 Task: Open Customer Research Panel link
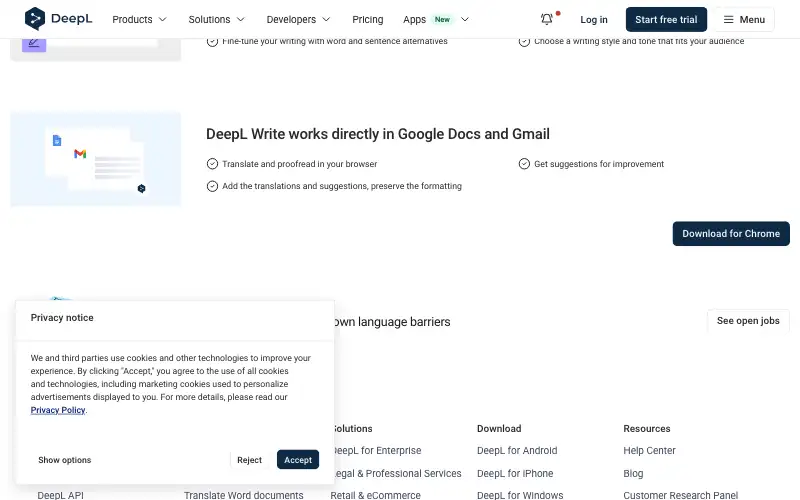tap(681, 495)
